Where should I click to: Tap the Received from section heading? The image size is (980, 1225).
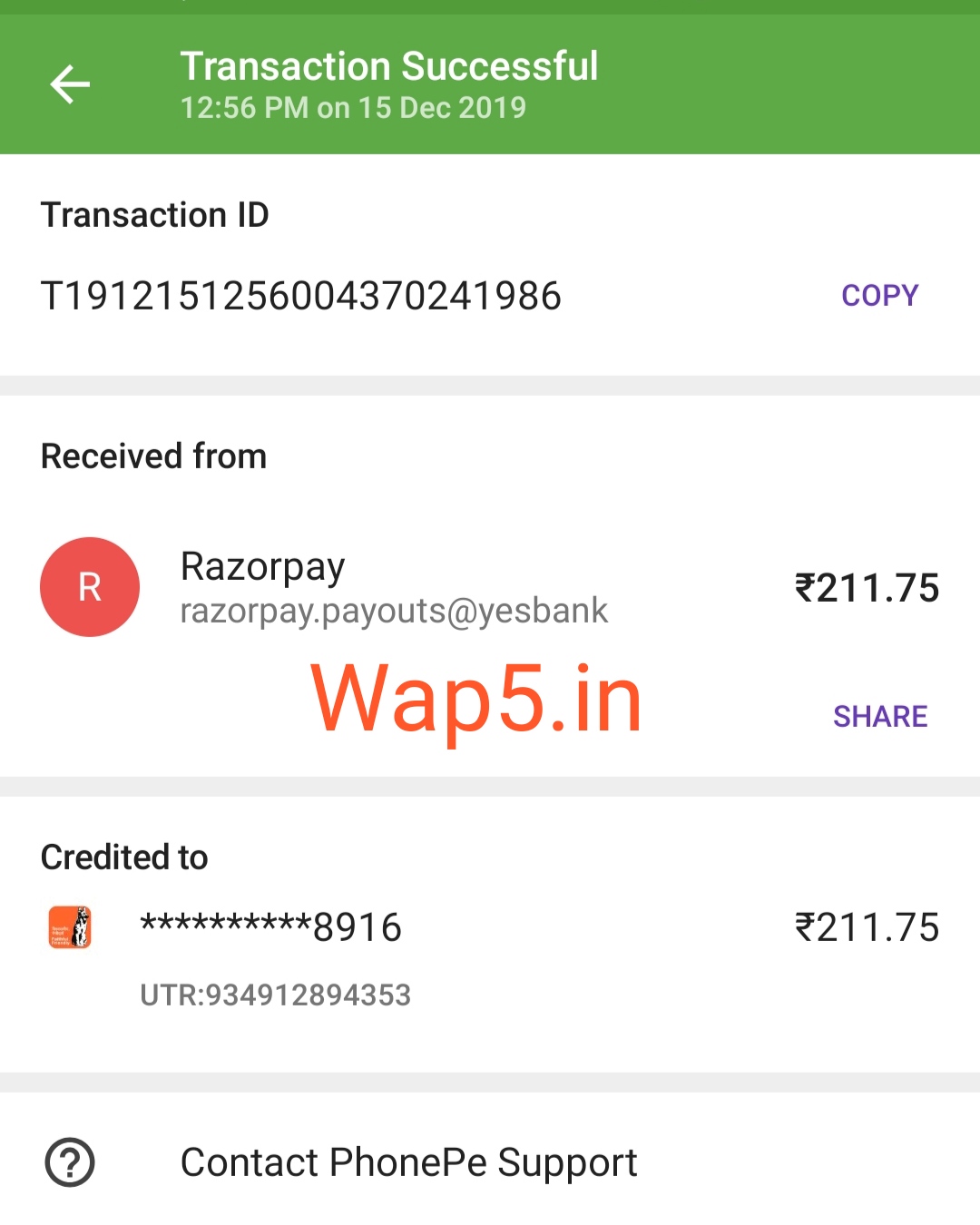[154, 456]
